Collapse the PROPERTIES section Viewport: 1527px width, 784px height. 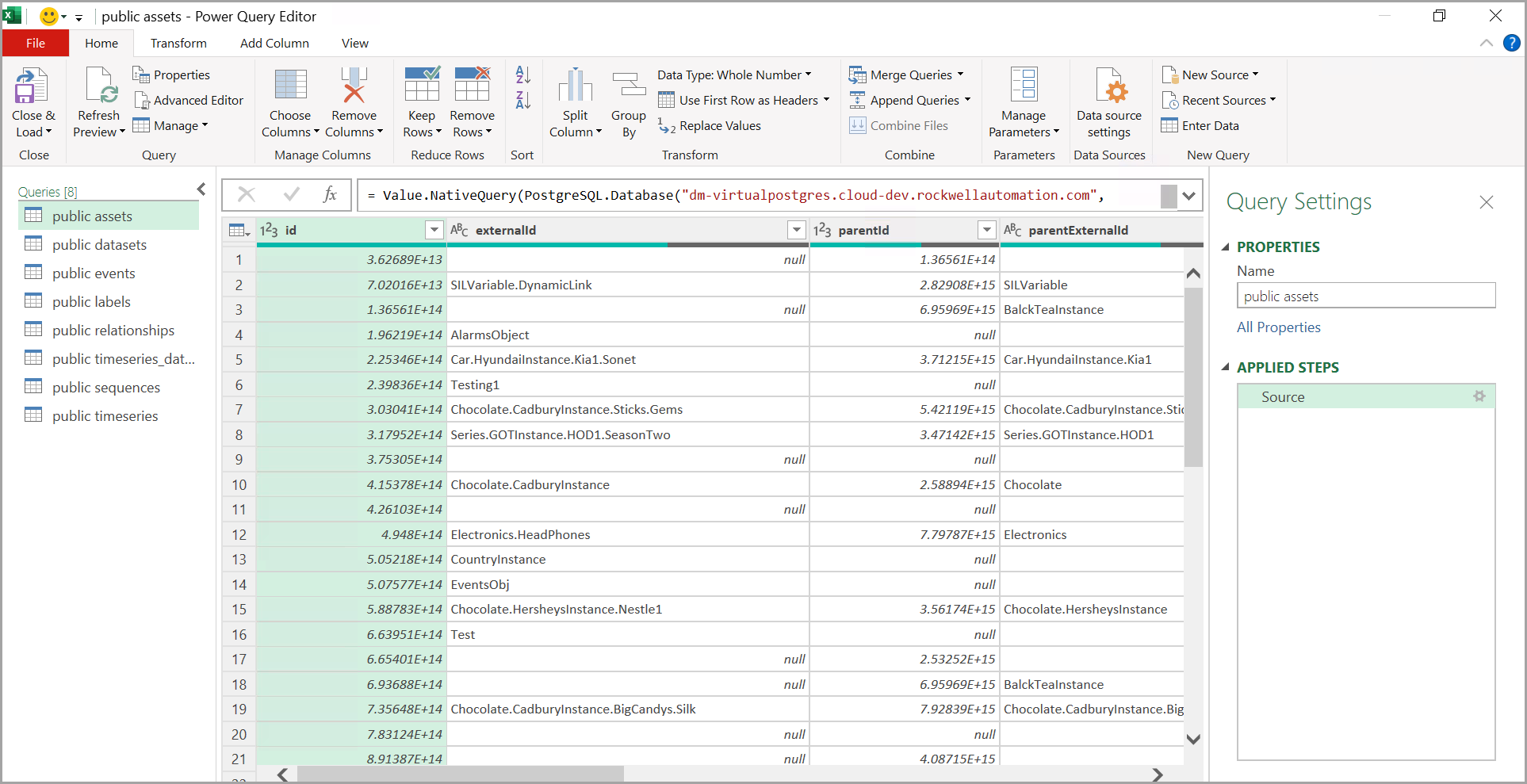click(x=1226, y=247)
